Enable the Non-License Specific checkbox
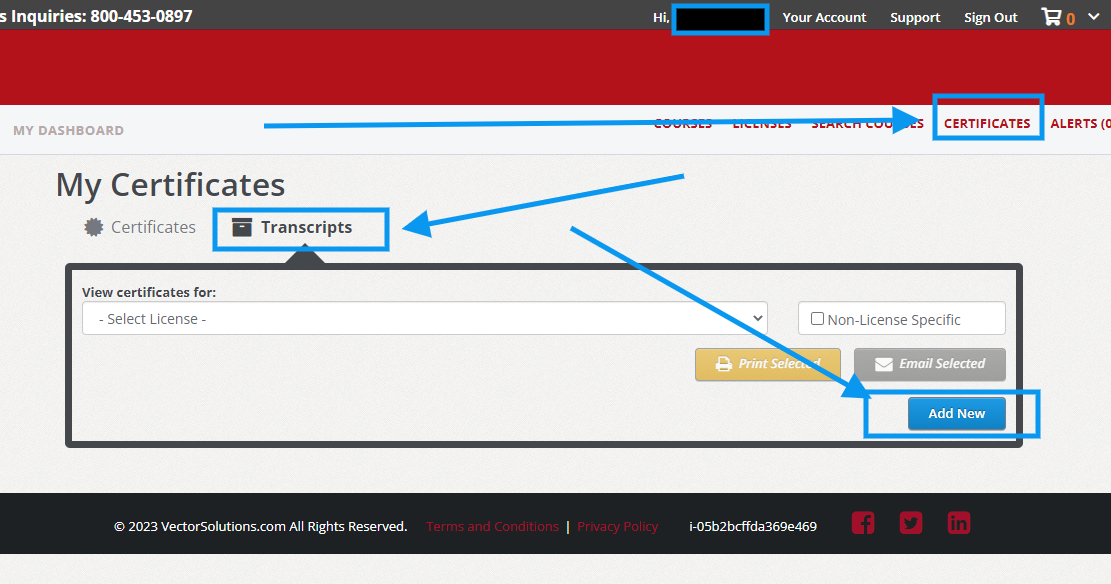The height and width of the screenshot is (584, 1111). click(x=817, y=317)
